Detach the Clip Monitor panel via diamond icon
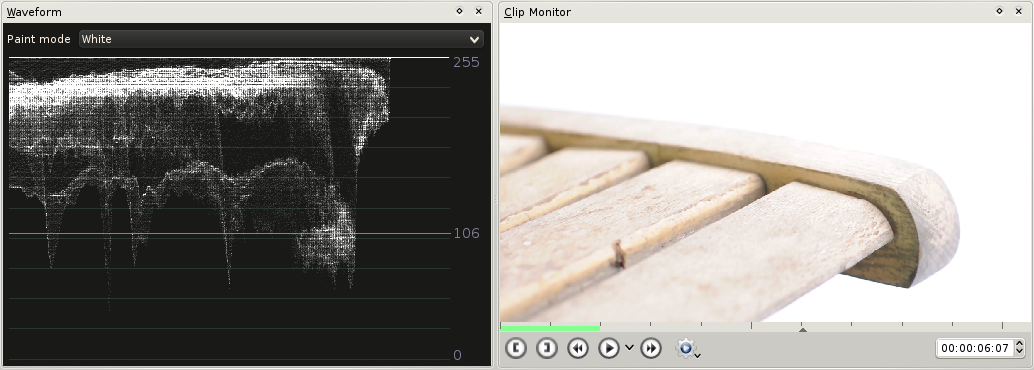 click(1000, 11)
